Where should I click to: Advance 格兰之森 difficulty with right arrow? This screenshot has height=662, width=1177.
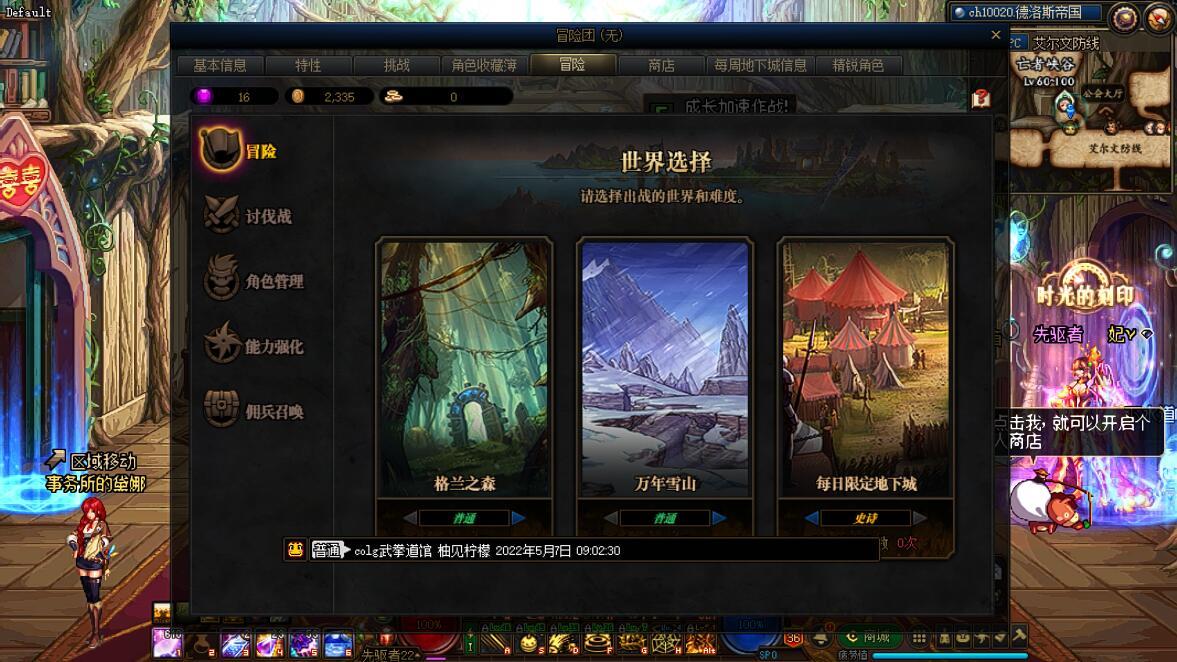coord(519,518)
